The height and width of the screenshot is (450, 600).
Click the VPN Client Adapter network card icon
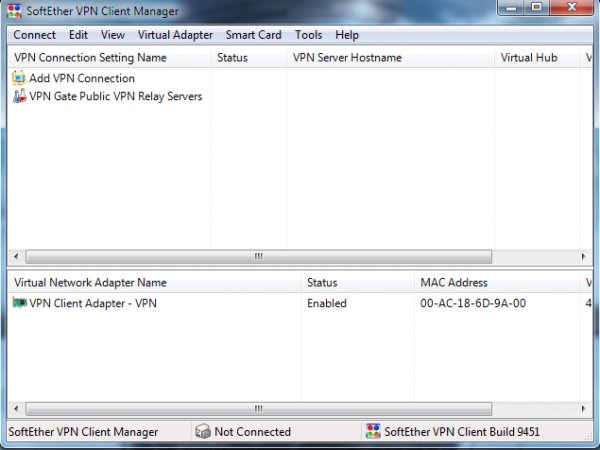pyautogui.click(x=19, y=303)
